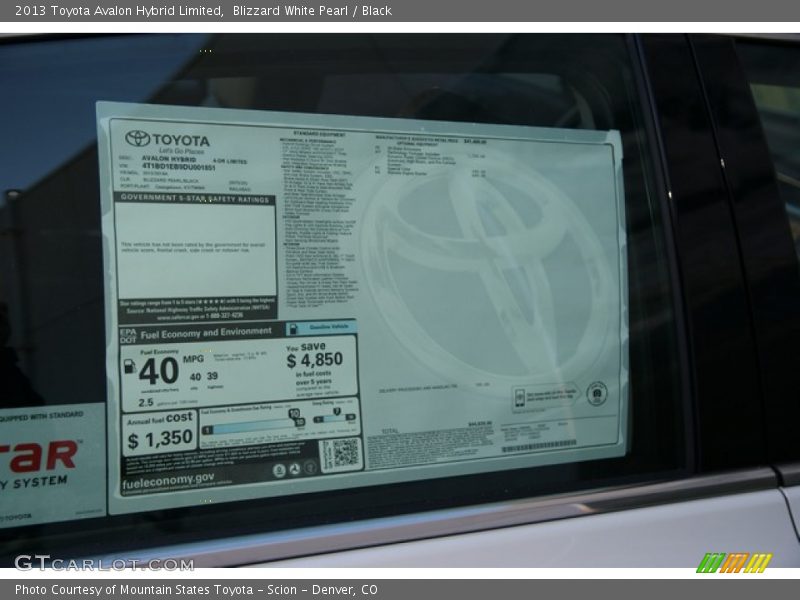Screen dimensions: 800x600
Task: Click the 'Gasoline Vehicle' blue label
Action: tap(322, 328)
